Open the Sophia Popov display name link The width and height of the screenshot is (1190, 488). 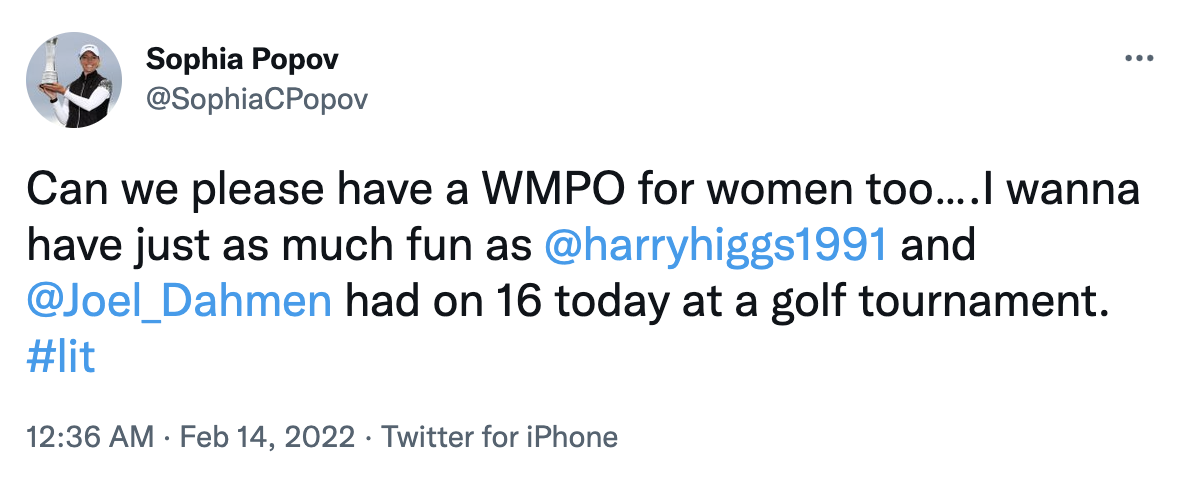coord(242,59)
